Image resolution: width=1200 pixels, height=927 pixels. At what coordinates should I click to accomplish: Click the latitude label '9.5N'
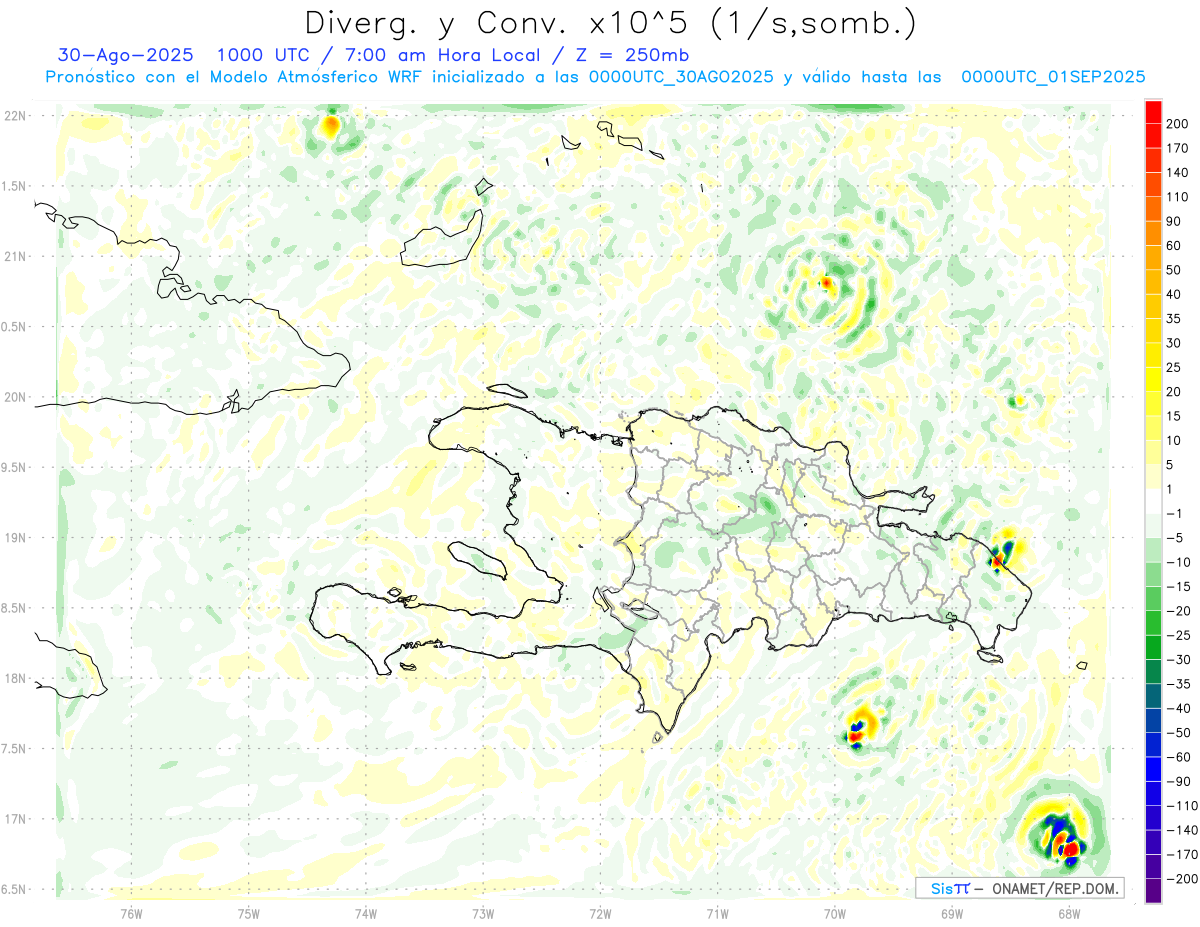(x=15, y=467)
